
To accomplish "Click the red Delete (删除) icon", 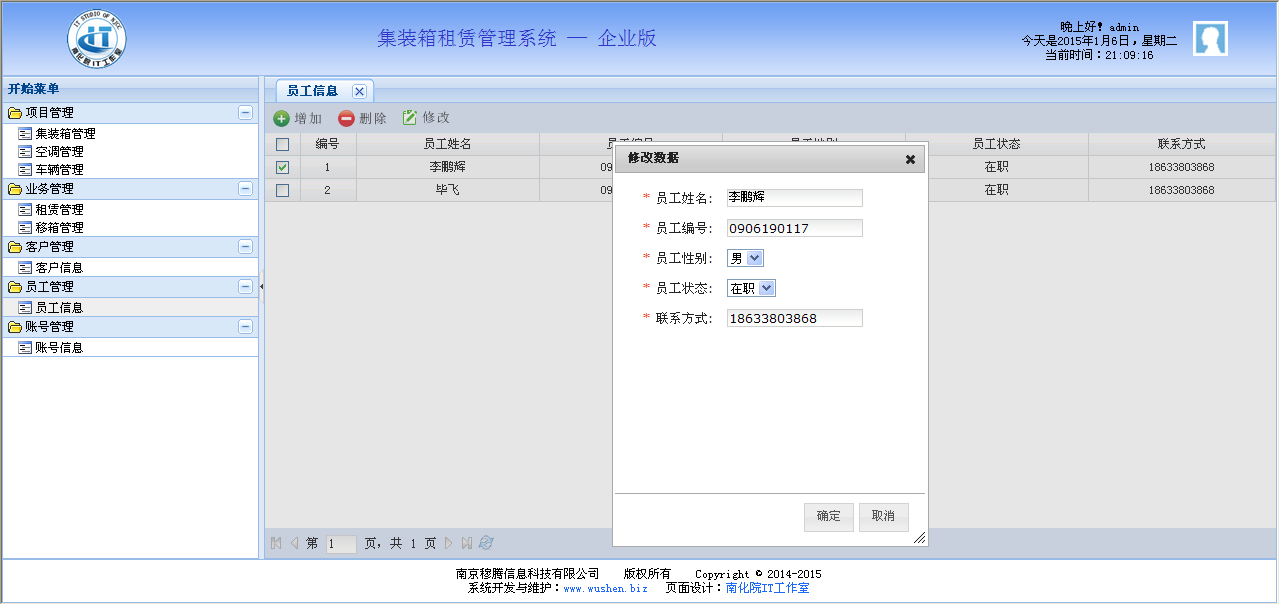I will tap(346, 118).
